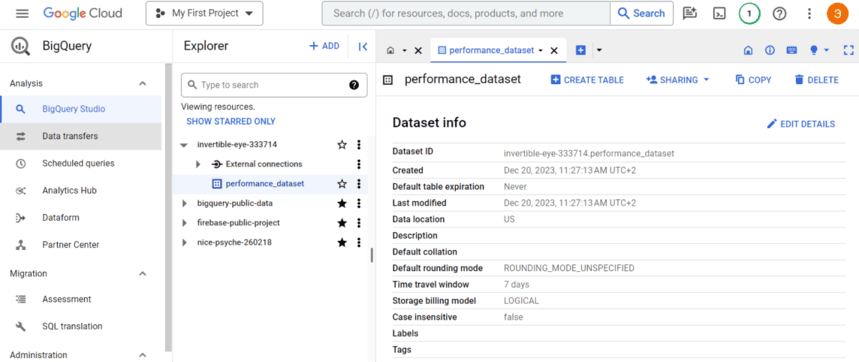Open actions menu for performance_dataset
This screenshot has width=859, height=362.
359,184
